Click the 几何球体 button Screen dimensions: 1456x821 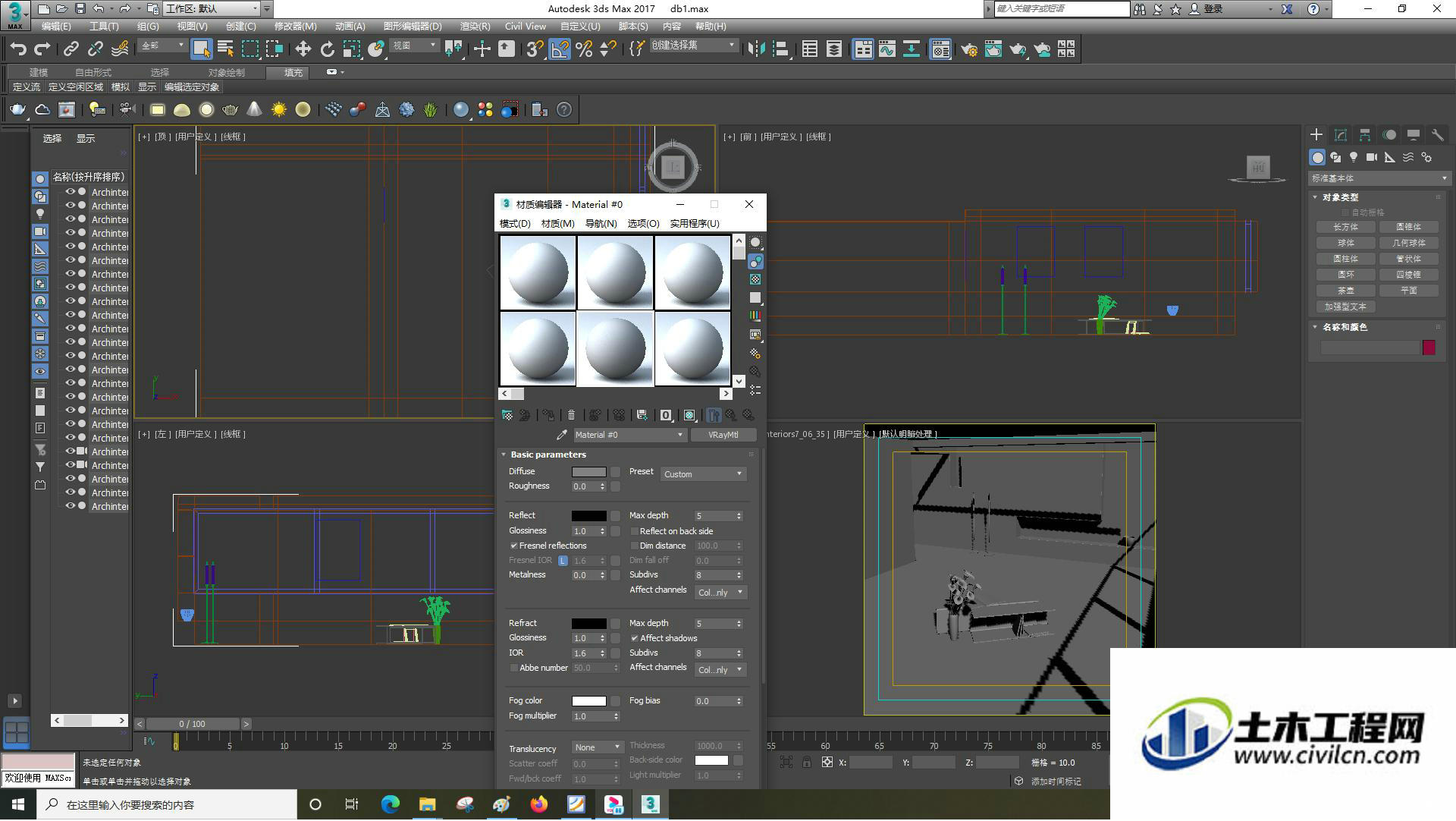tap(1408, 244)
